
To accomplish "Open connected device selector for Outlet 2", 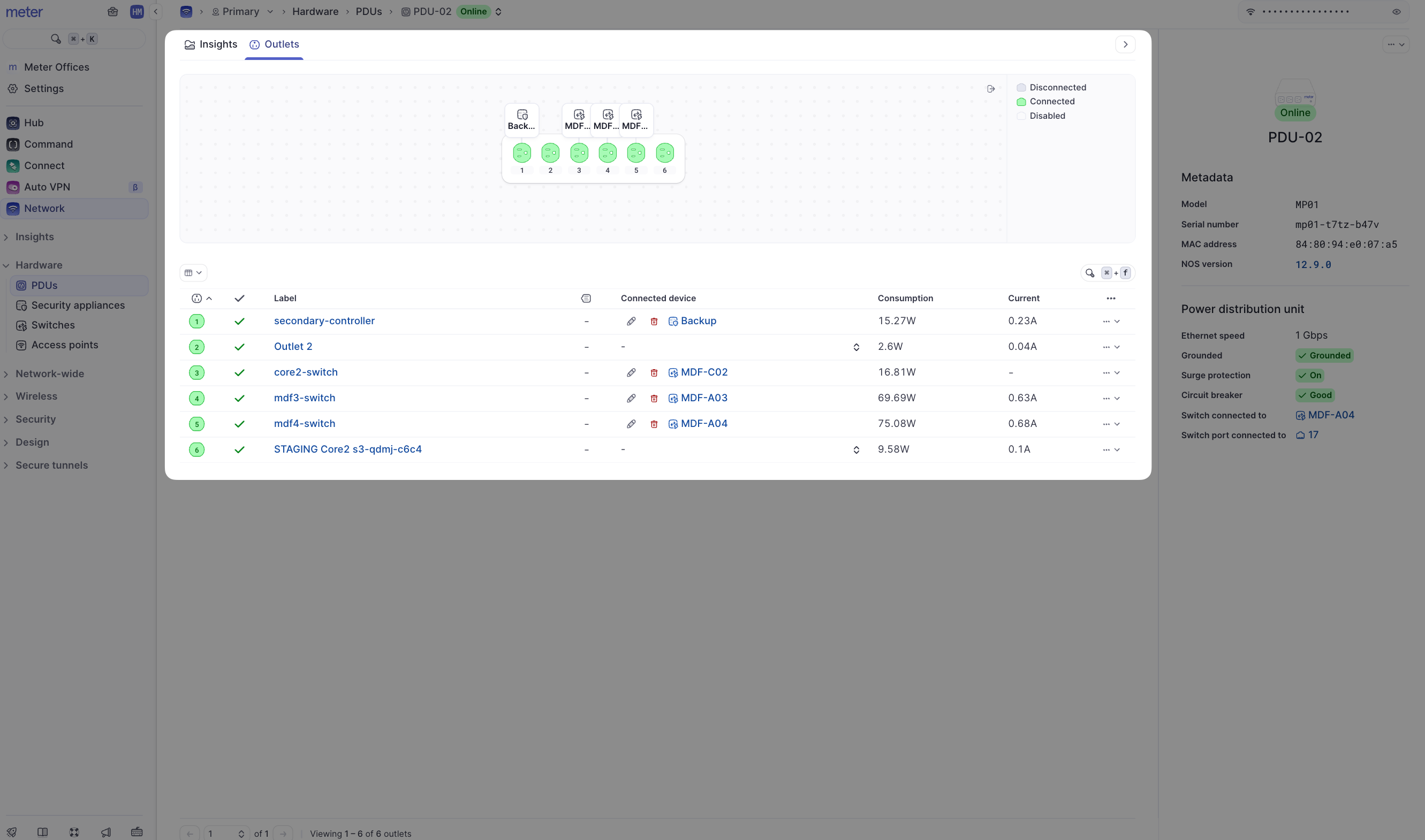I will pyautogui.click(x=855, y=347).
